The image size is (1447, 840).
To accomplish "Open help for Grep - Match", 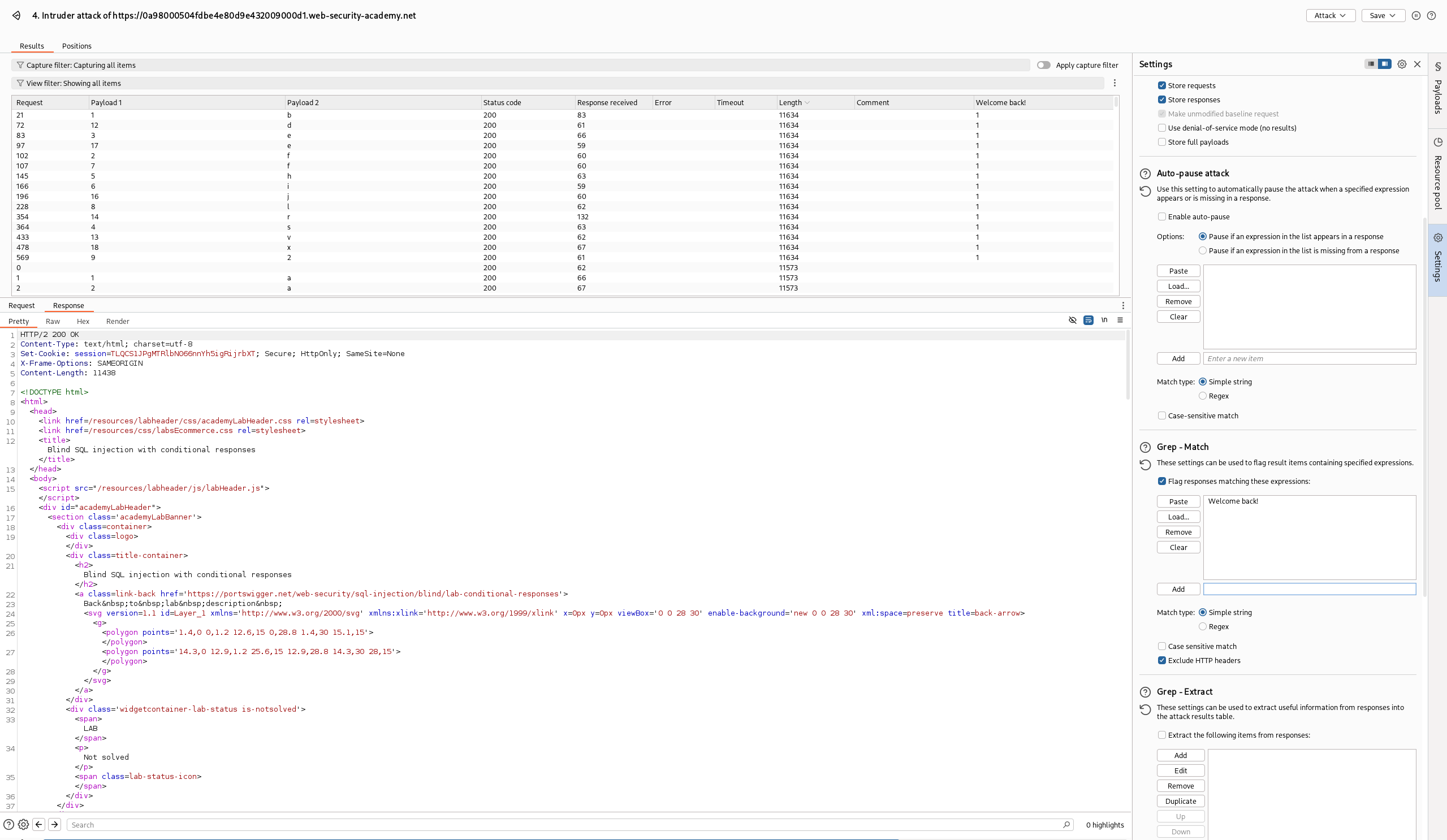I will point(1145,447).
